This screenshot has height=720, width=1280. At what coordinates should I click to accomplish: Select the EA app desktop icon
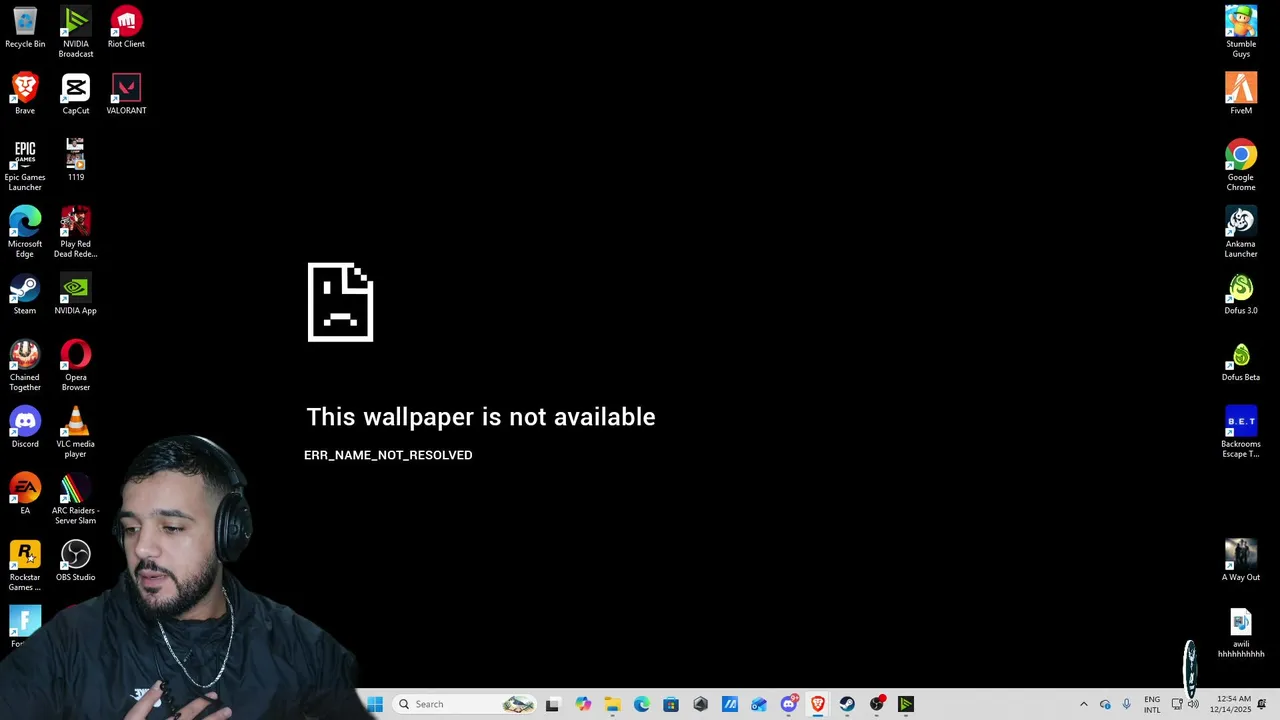tap(25, 494)
